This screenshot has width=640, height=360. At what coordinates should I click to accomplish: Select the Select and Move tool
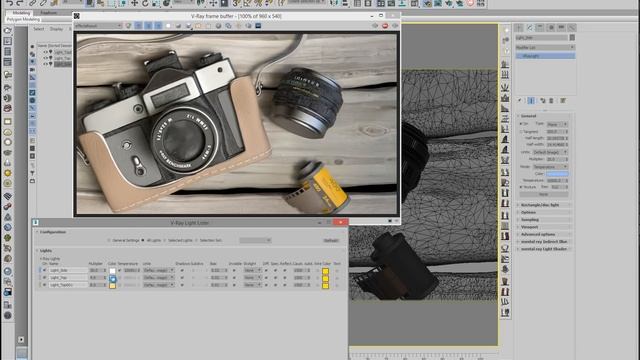pyautogui.click(x=134, y=3)
